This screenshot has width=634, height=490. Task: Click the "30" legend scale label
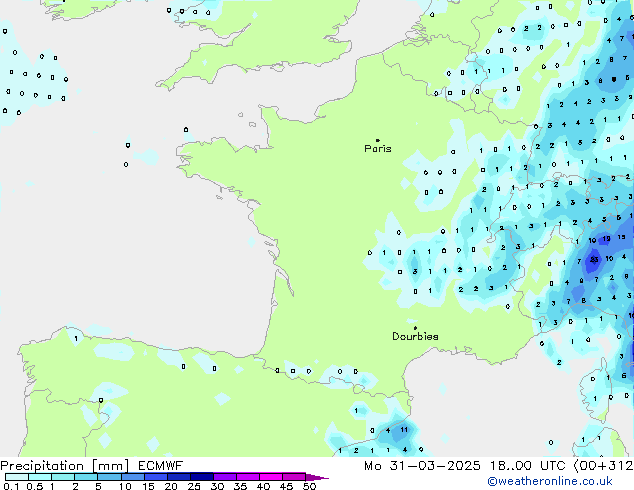point(217,486)
